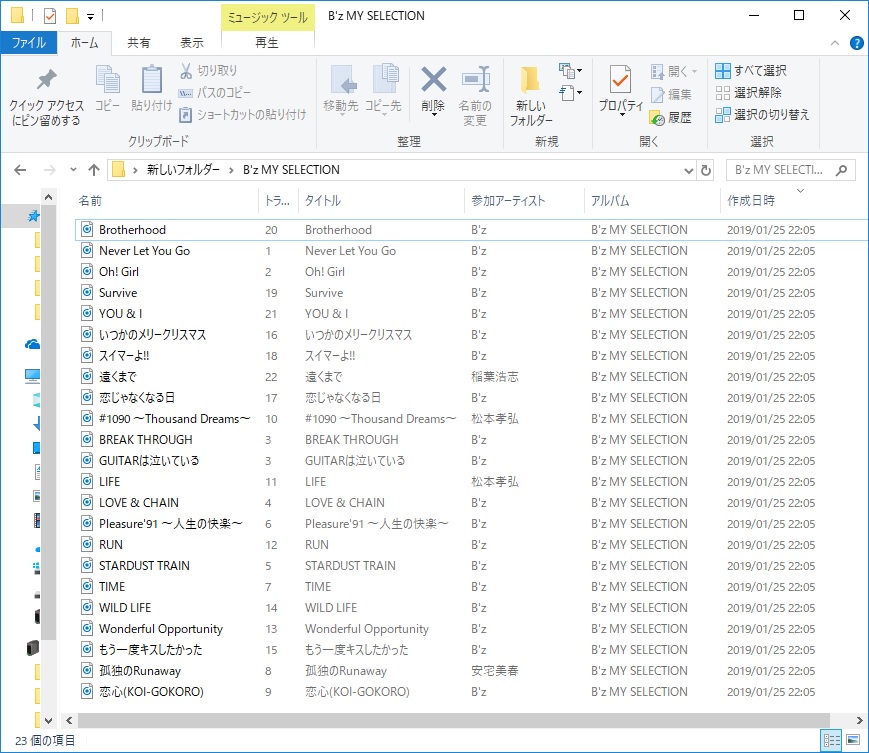
Task: Click Select all in ribbon
Action: tap(751, 70)
